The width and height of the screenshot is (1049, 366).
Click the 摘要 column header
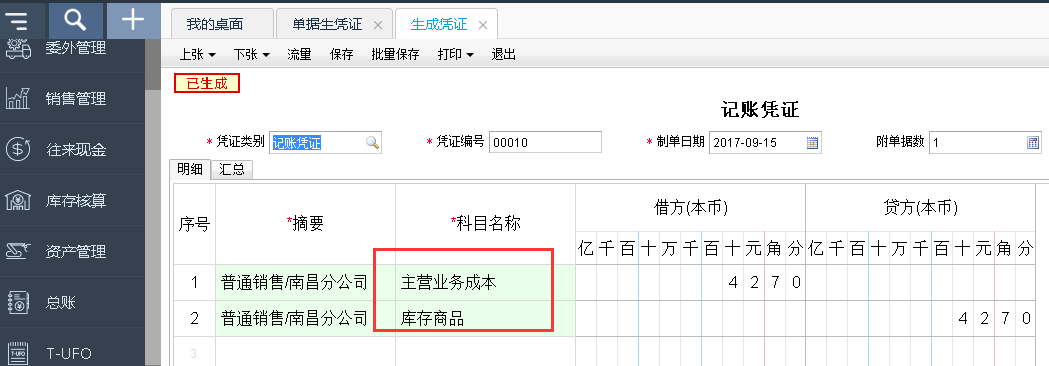tap(306, 224)
